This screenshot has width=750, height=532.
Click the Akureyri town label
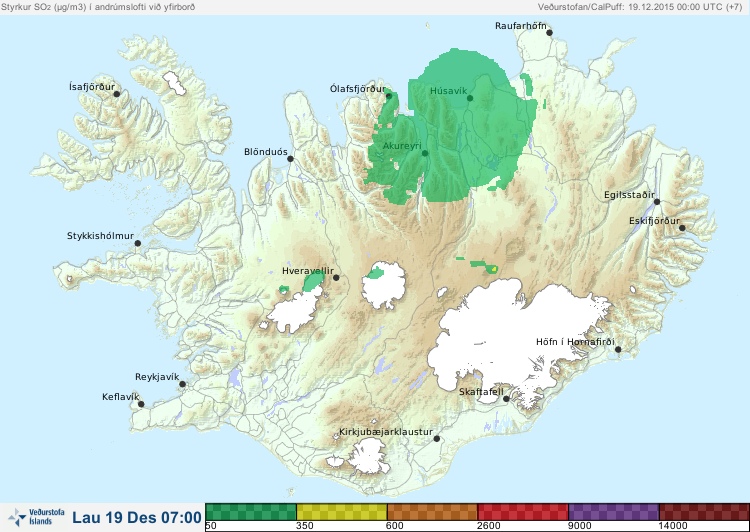click(x=402, y=146)
